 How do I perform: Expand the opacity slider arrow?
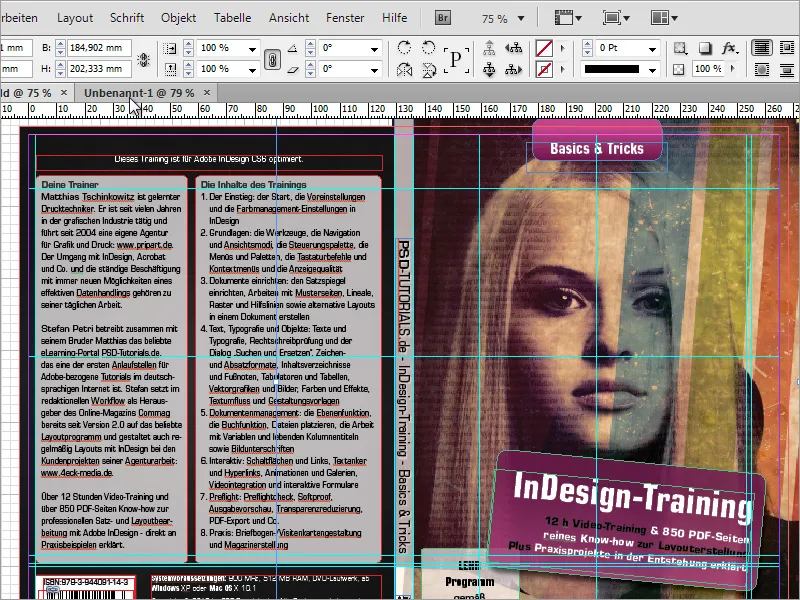734,69
